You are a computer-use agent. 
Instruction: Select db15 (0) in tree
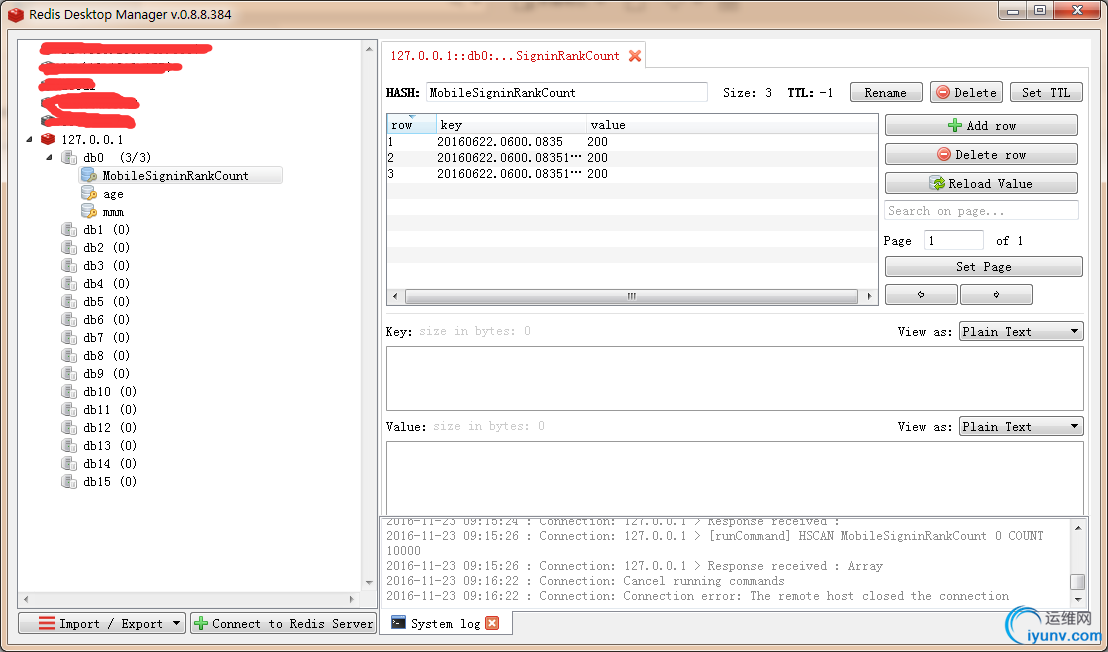110,482
